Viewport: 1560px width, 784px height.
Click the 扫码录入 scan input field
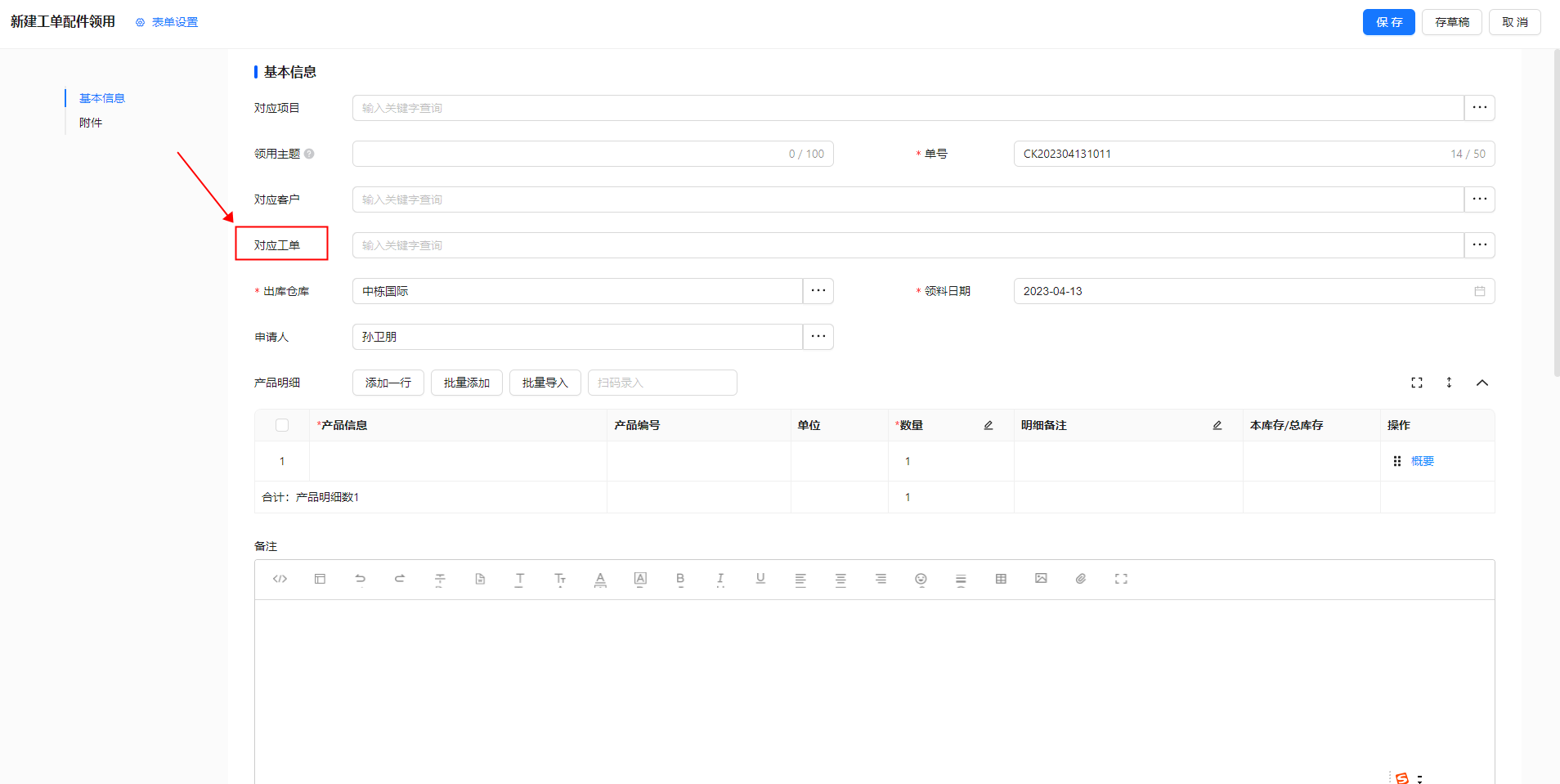pyautogui.click(x=662, y=383)
